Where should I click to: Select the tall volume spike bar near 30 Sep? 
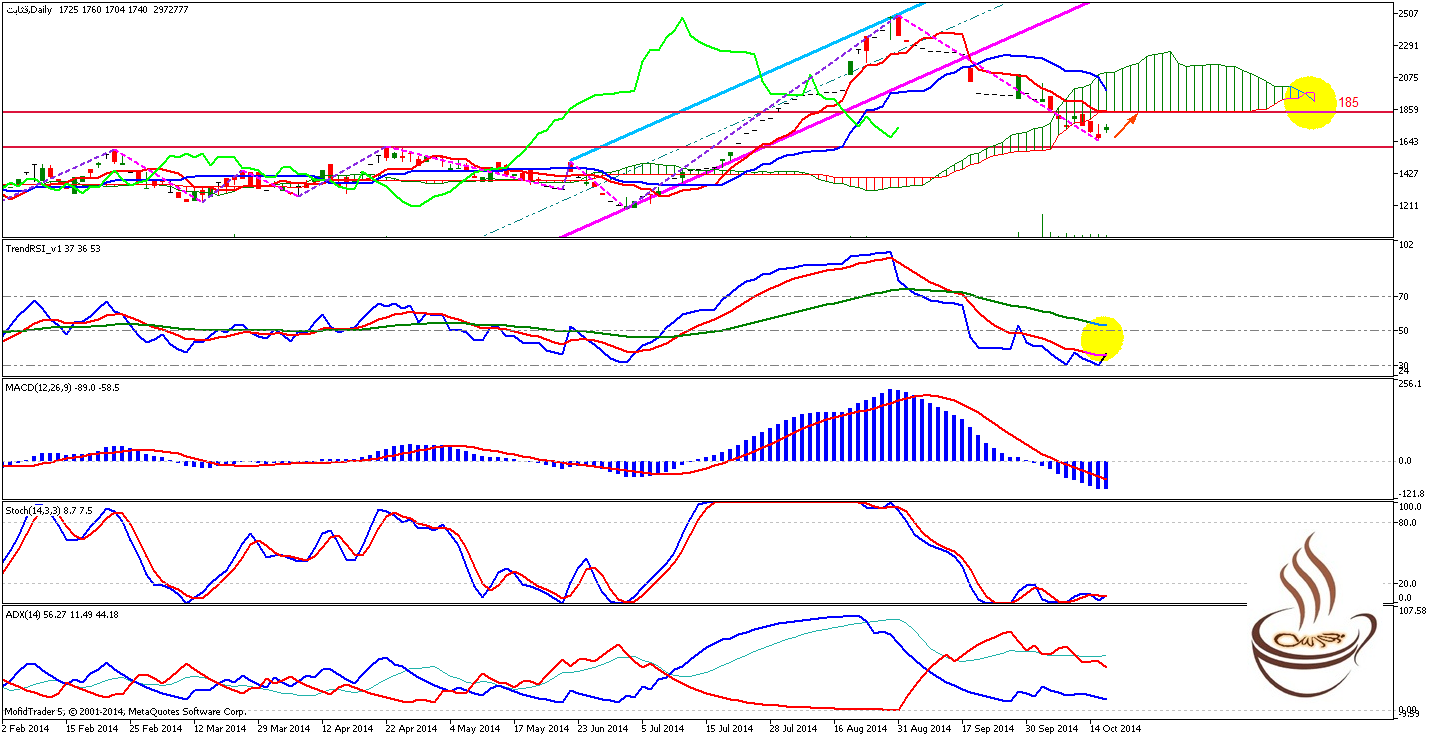click(1042, 225)
